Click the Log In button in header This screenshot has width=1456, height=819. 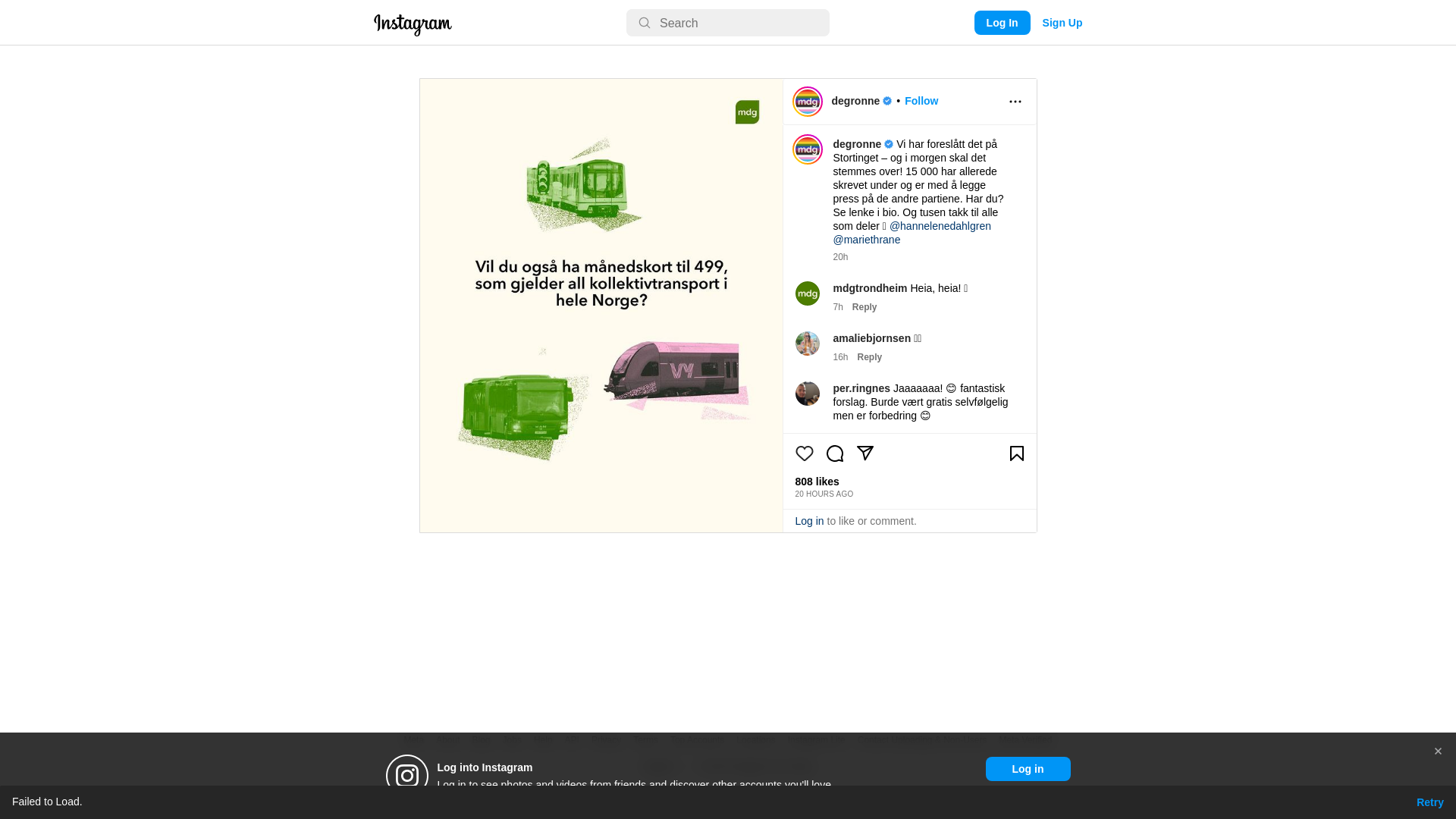[1003, 23]
